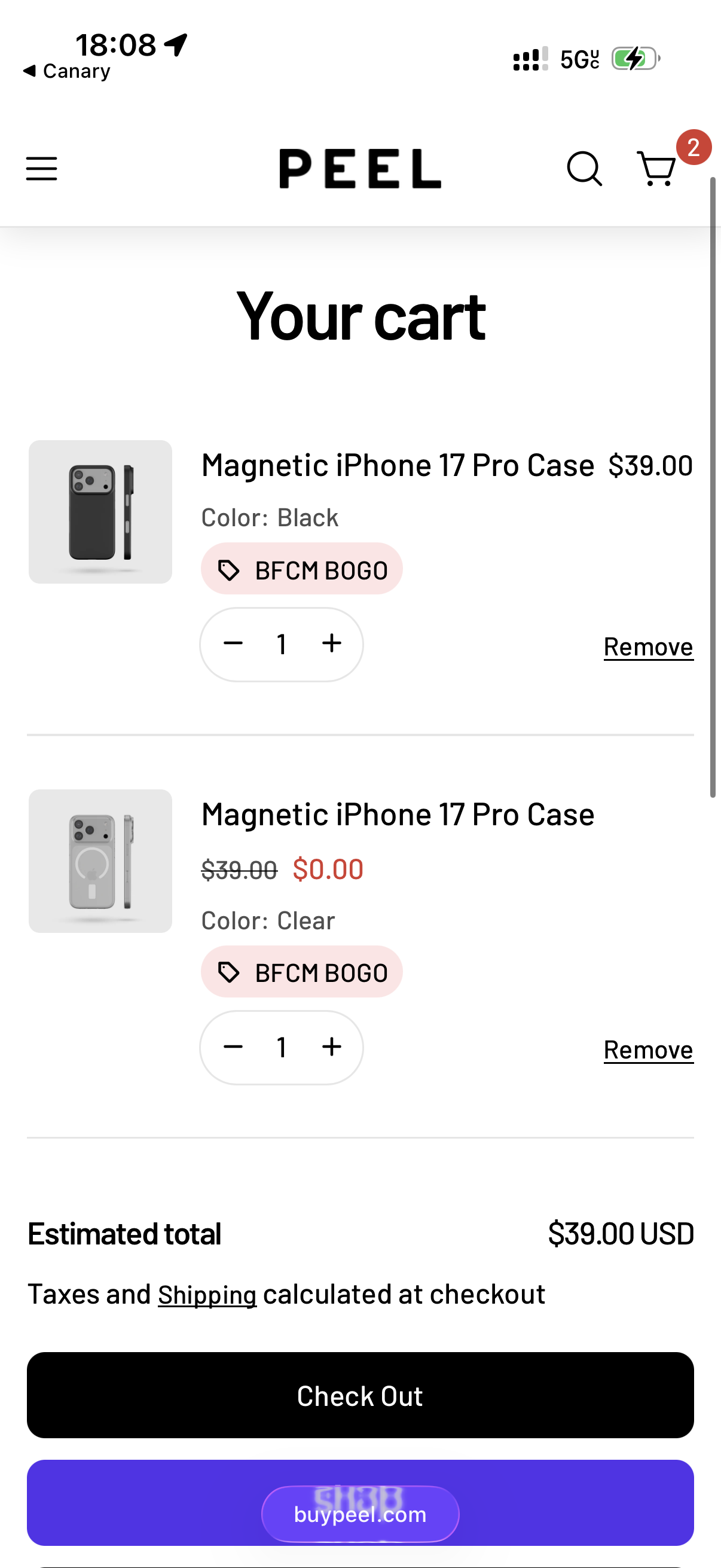Open Black case product thumbnail
This screenshot has height=1568, width=721.
click(x=100, y=512)
